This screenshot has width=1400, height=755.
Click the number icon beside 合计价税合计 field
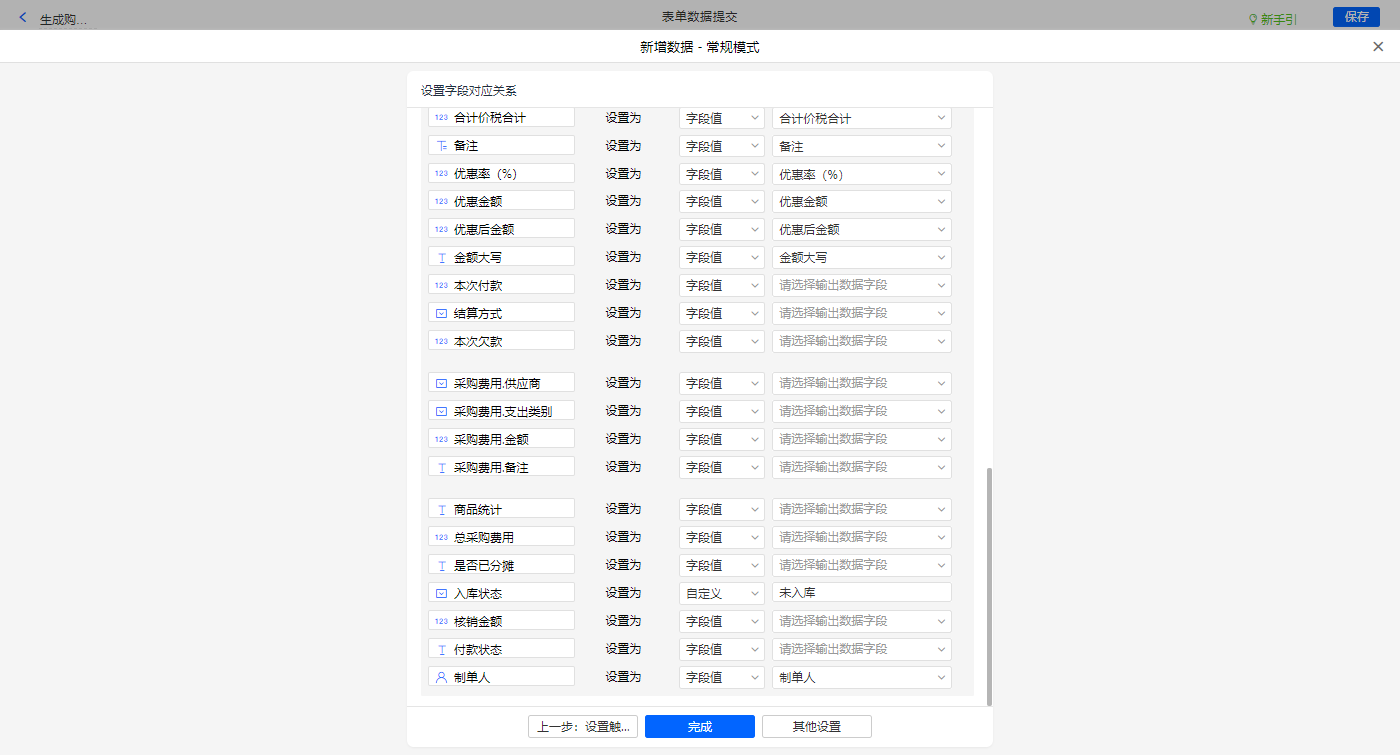[x=441, y=118]
